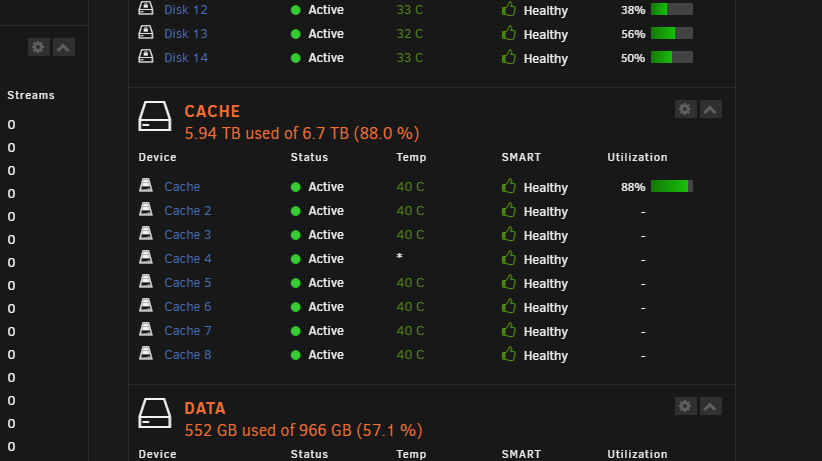Open the Streams panel settings gear
This screenshot has width=822, height=461.
pos(38,47)
